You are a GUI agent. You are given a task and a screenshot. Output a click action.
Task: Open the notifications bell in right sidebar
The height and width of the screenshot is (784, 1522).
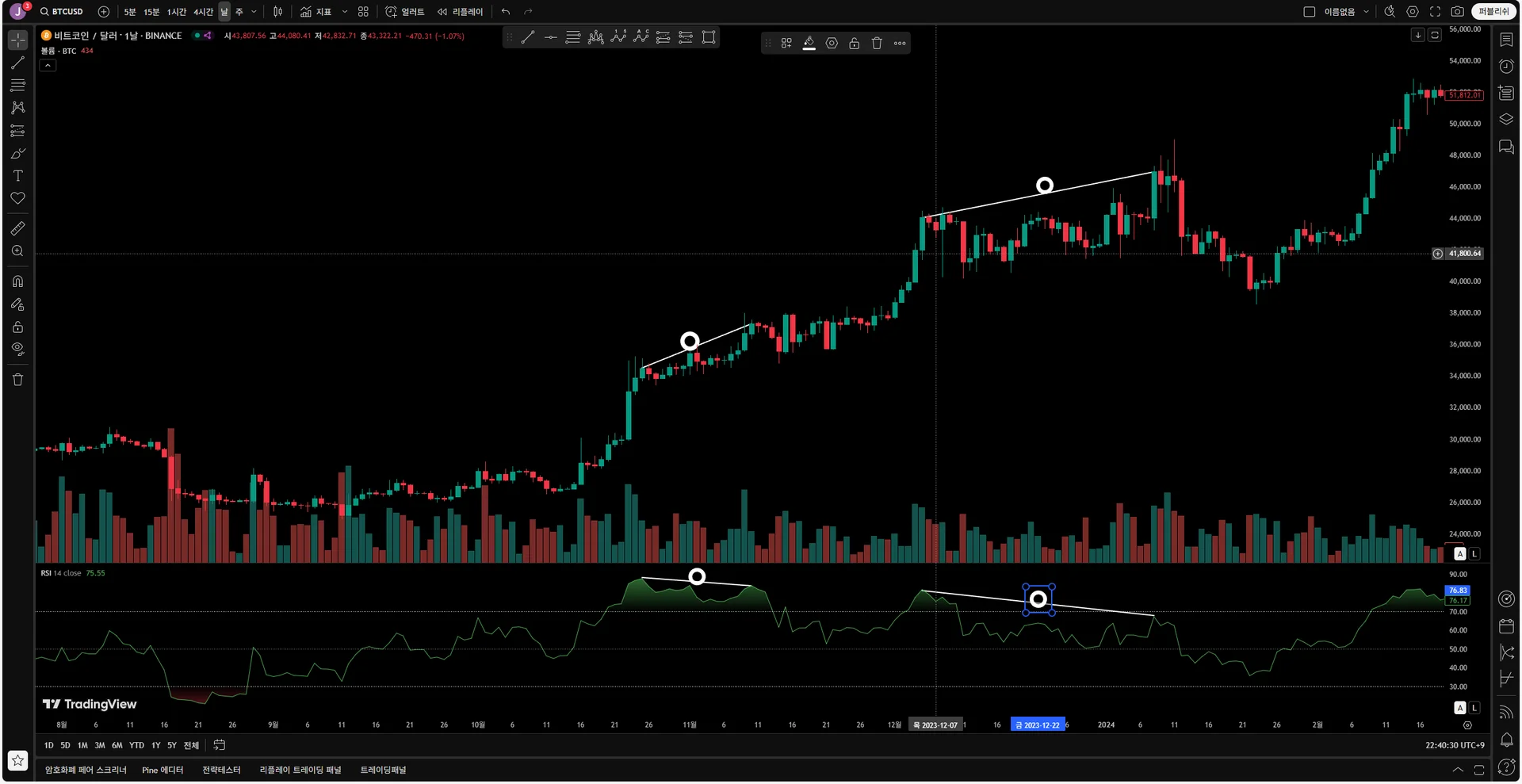click(x=1506, y=740)
